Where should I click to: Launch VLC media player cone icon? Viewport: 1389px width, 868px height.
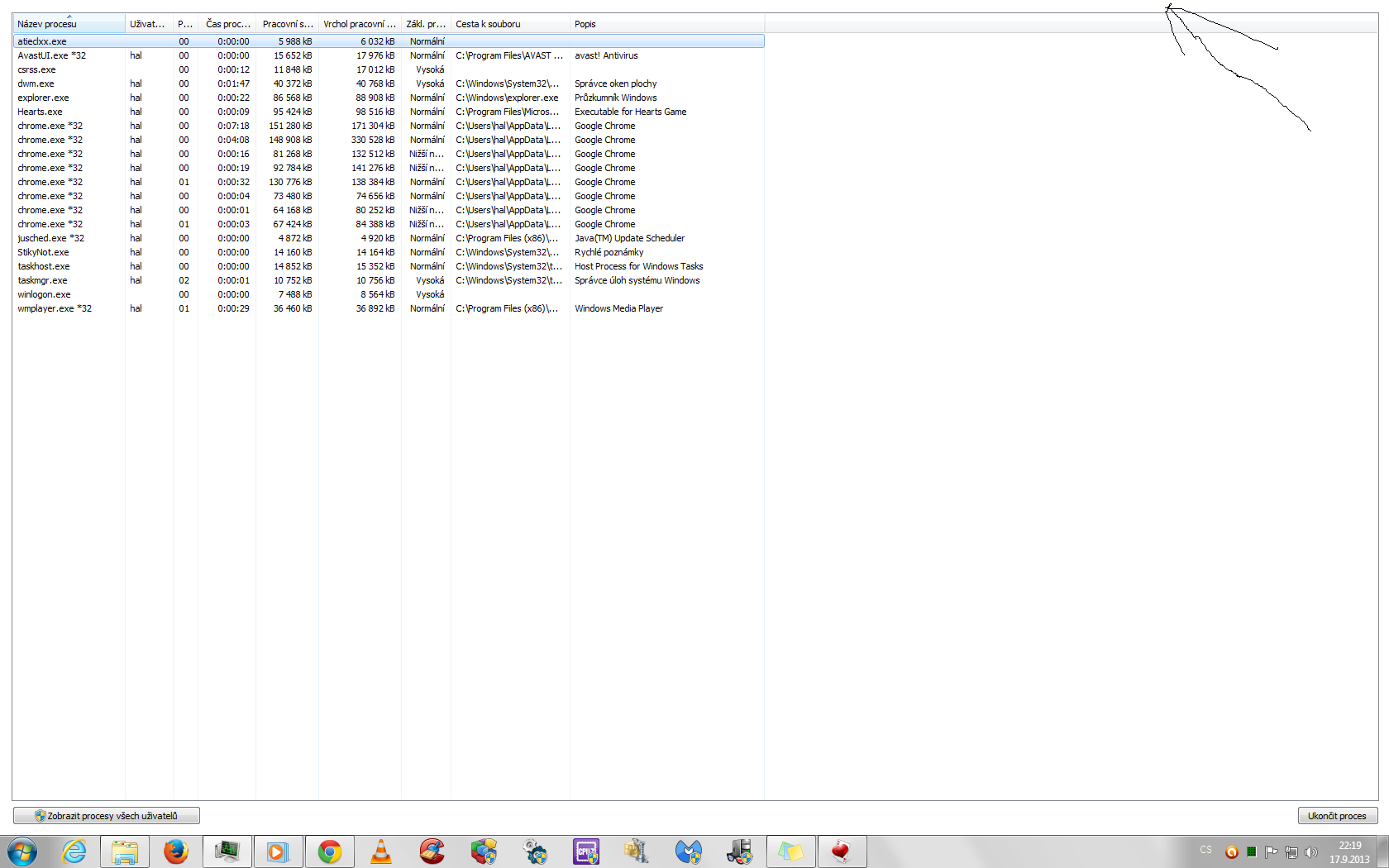pos(381,851)
